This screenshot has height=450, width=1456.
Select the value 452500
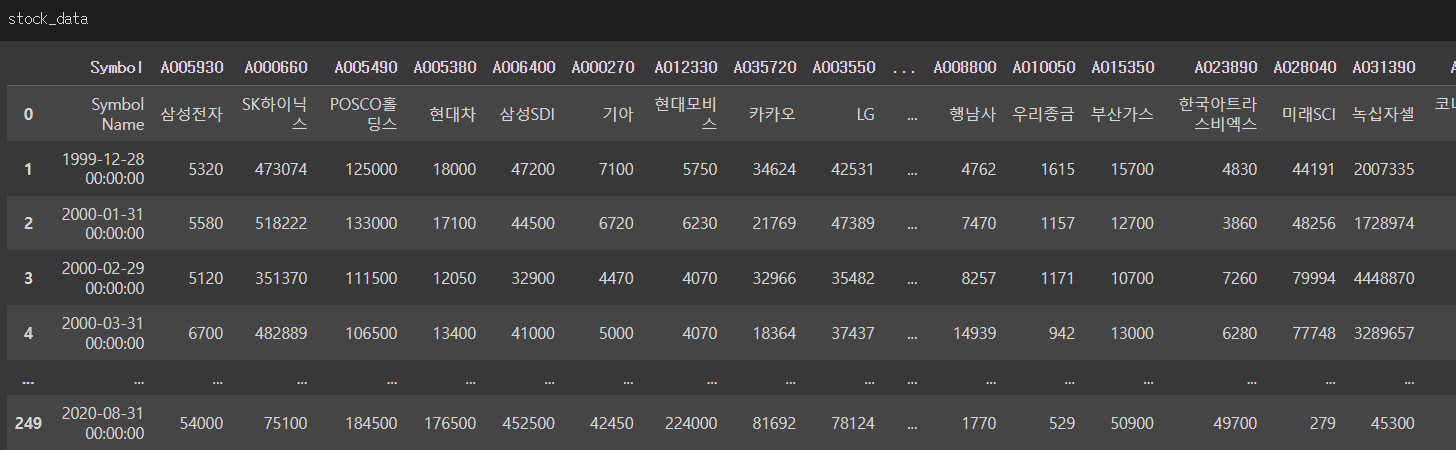pos(529,423)
